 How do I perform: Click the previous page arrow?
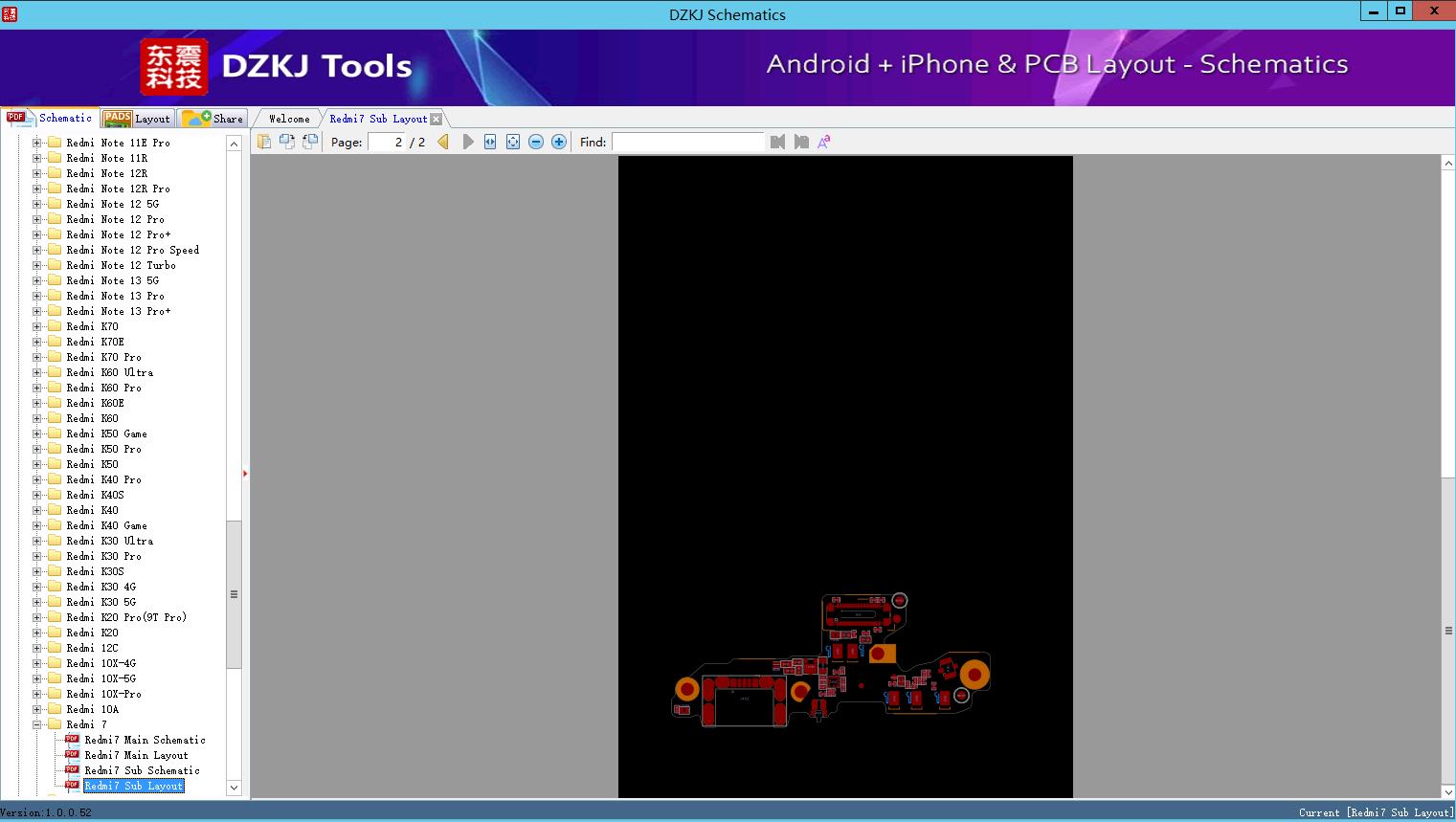[x=443, y=142]
